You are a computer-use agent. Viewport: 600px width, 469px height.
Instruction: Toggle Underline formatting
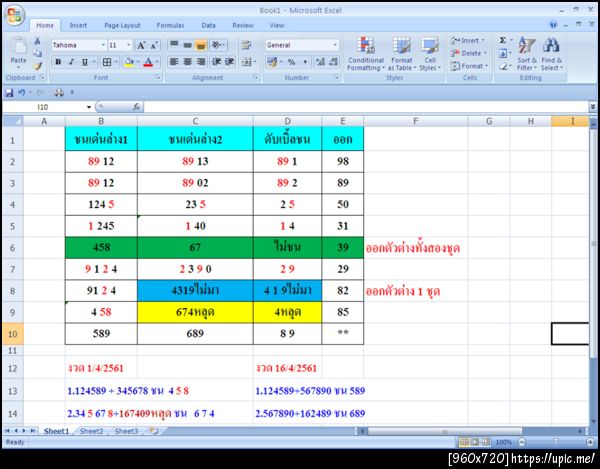pyautogui.click(x=85, y=62)
